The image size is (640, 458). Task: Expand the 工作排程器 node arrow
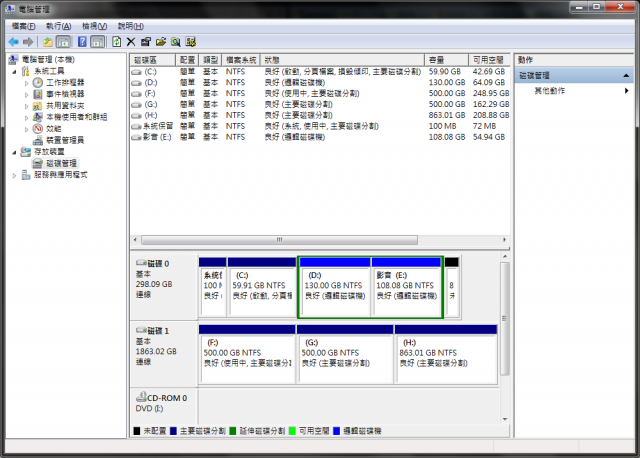[27, 83]
